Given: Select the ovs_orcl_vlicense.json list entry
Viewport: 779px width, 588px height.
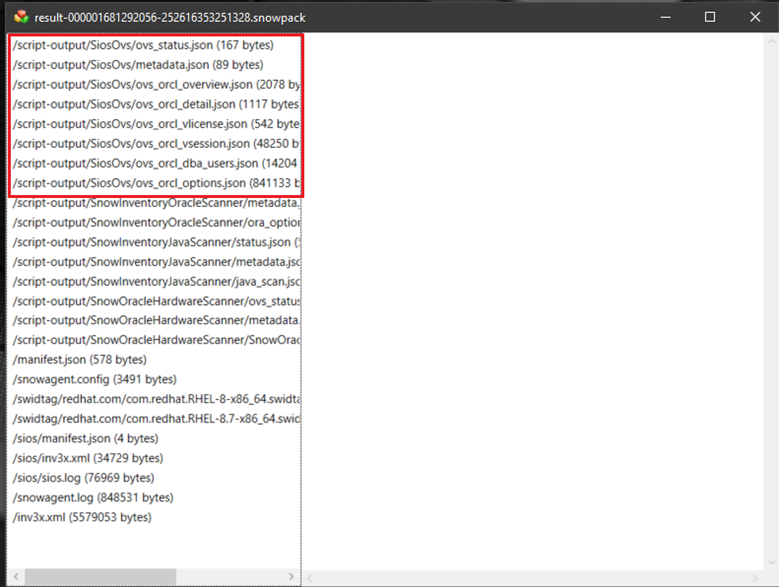Looking at the screenshot, I should click(x=156, y=124).
